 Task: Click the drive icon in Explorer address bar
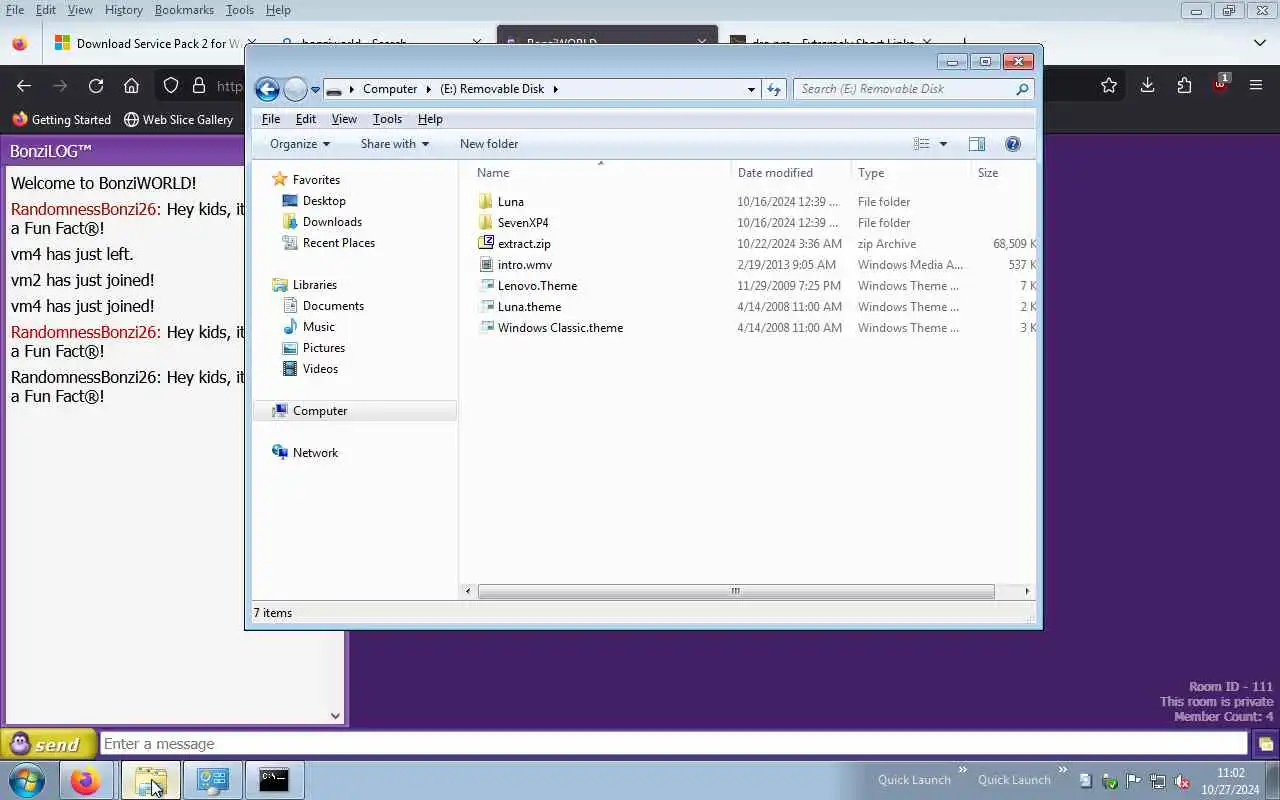[334, 89]
